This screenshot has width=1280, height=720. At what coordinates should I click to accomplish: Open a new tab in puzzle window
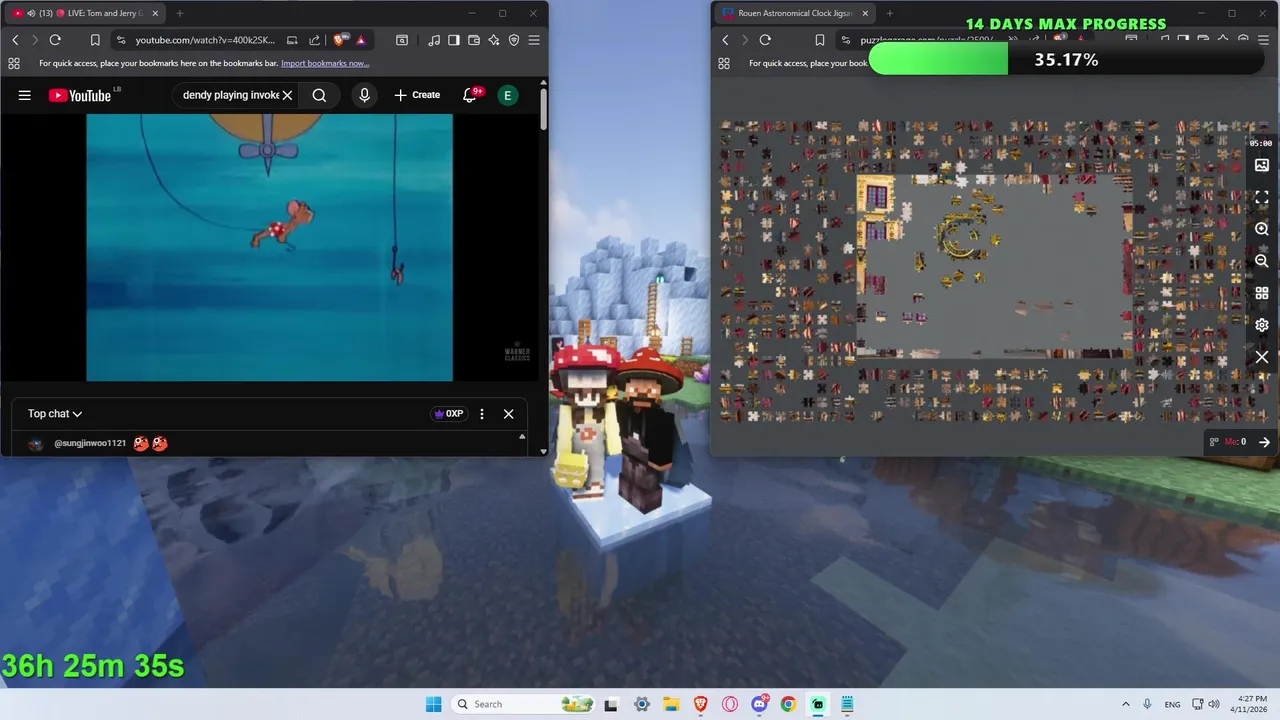890,13
